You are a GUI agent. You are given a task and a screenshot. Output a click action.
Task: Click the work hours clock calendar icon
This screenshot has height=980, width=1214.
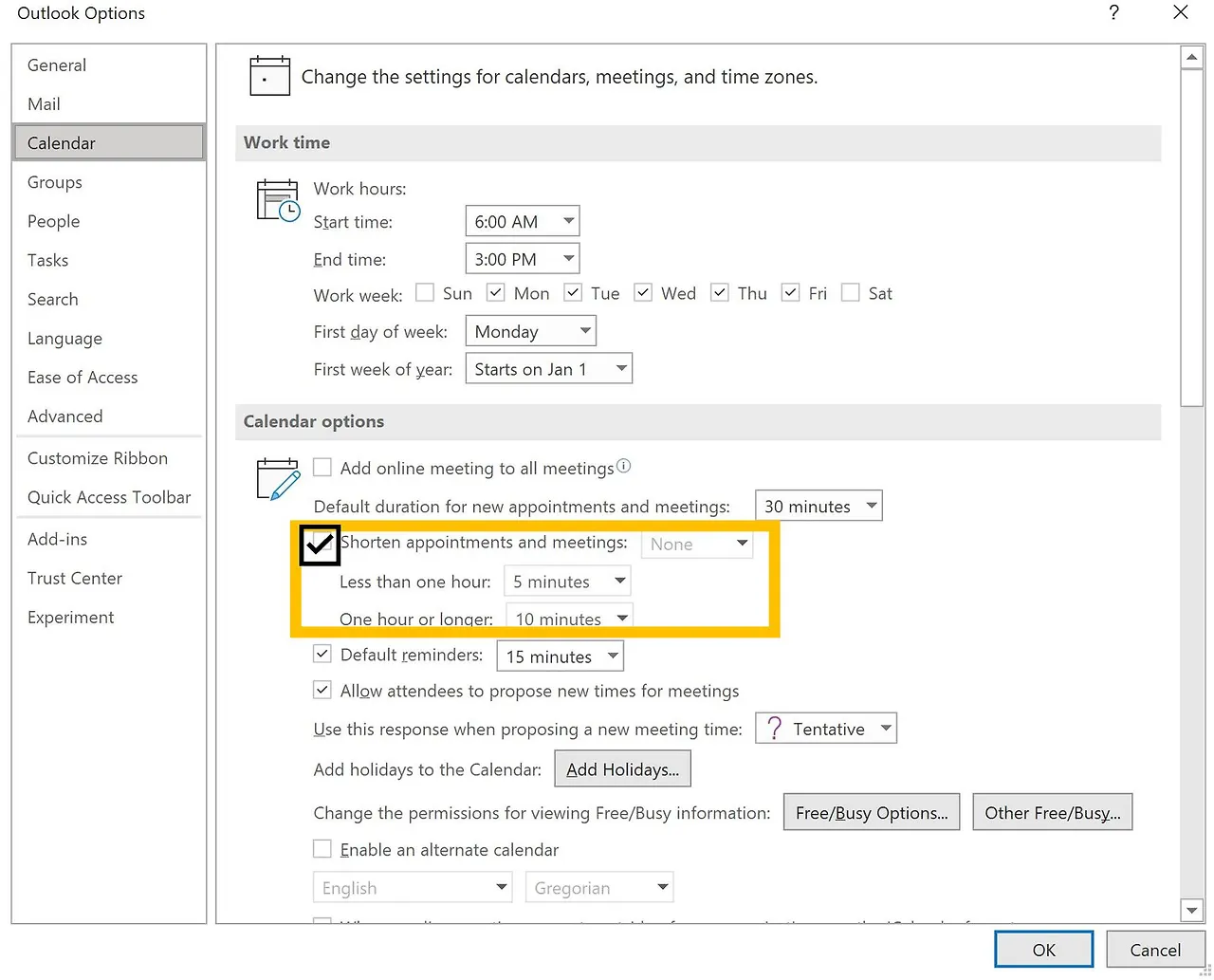point(278,200)
